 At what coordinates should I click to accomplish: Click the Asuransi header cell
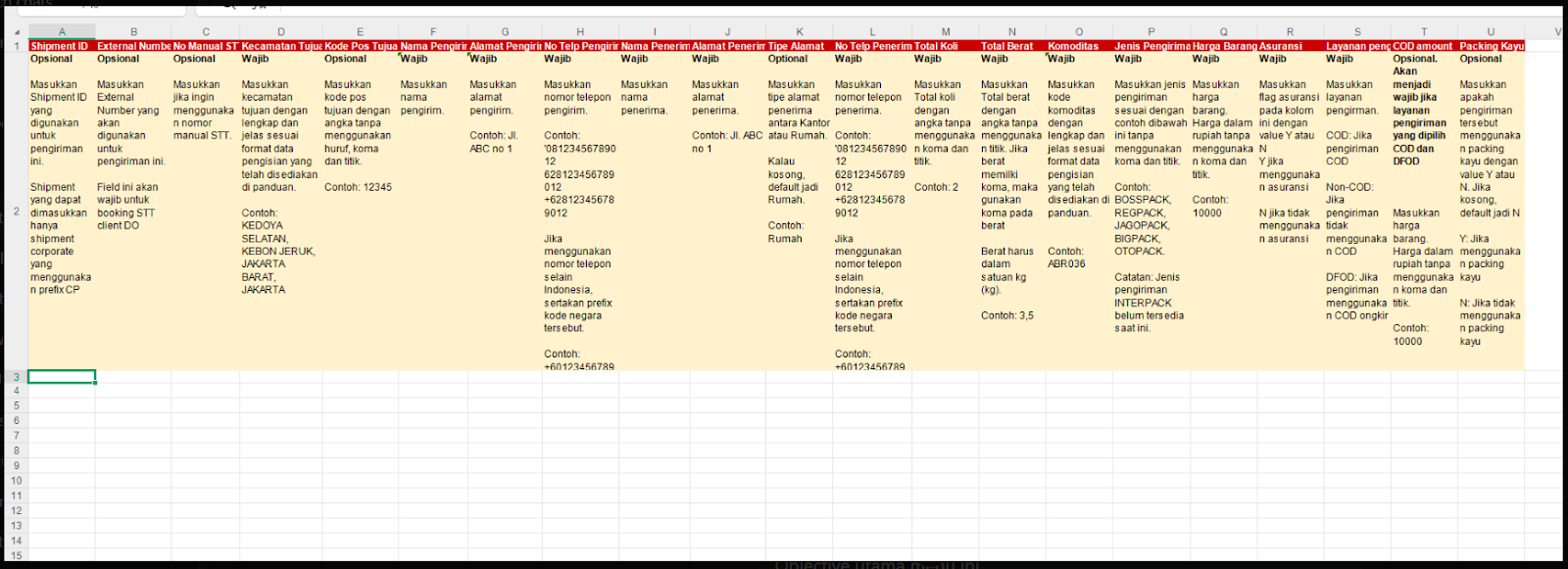coord(1290,46)
